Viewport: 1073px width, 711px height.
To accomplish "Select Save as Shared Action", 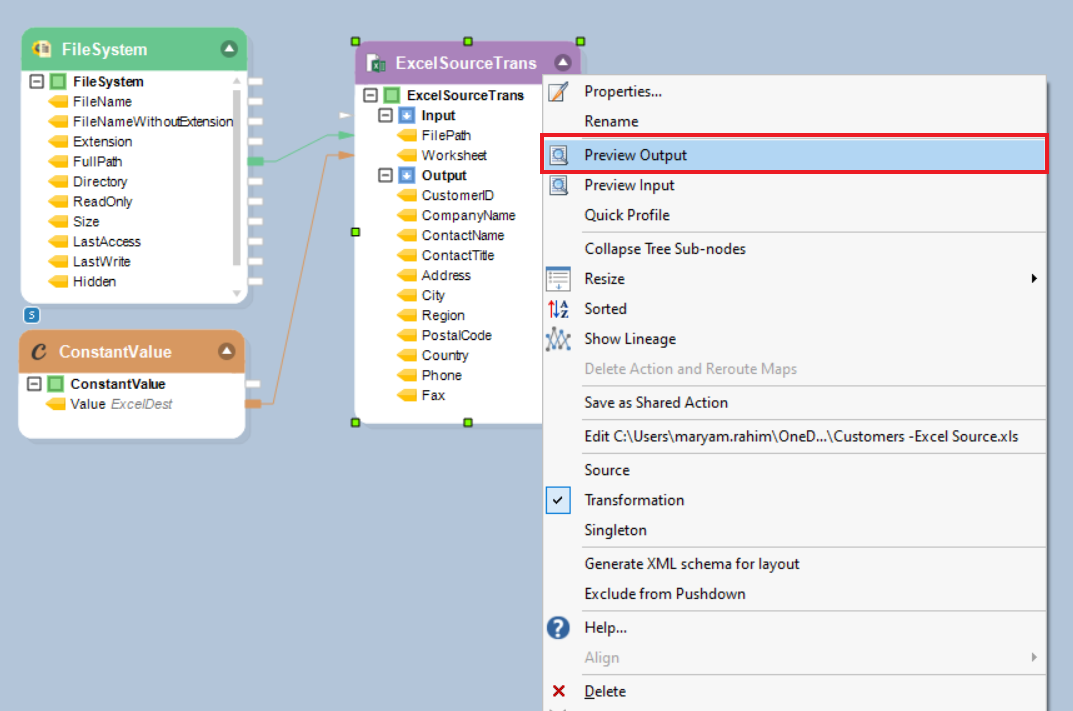I will coord(656,402).
